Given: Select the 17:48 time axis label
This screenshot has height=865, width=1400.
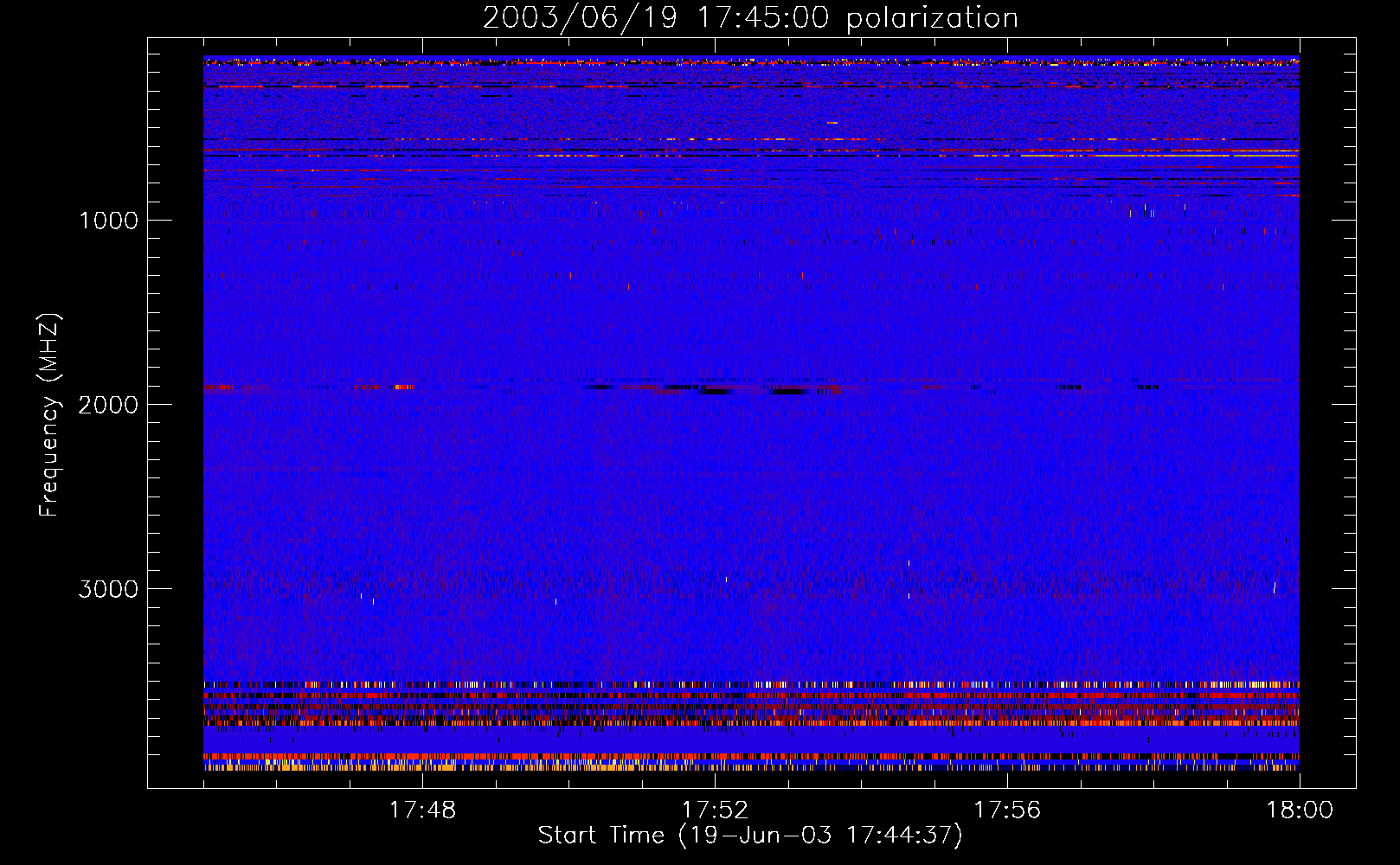Looking at the screenshot, I should coord(422,811).
